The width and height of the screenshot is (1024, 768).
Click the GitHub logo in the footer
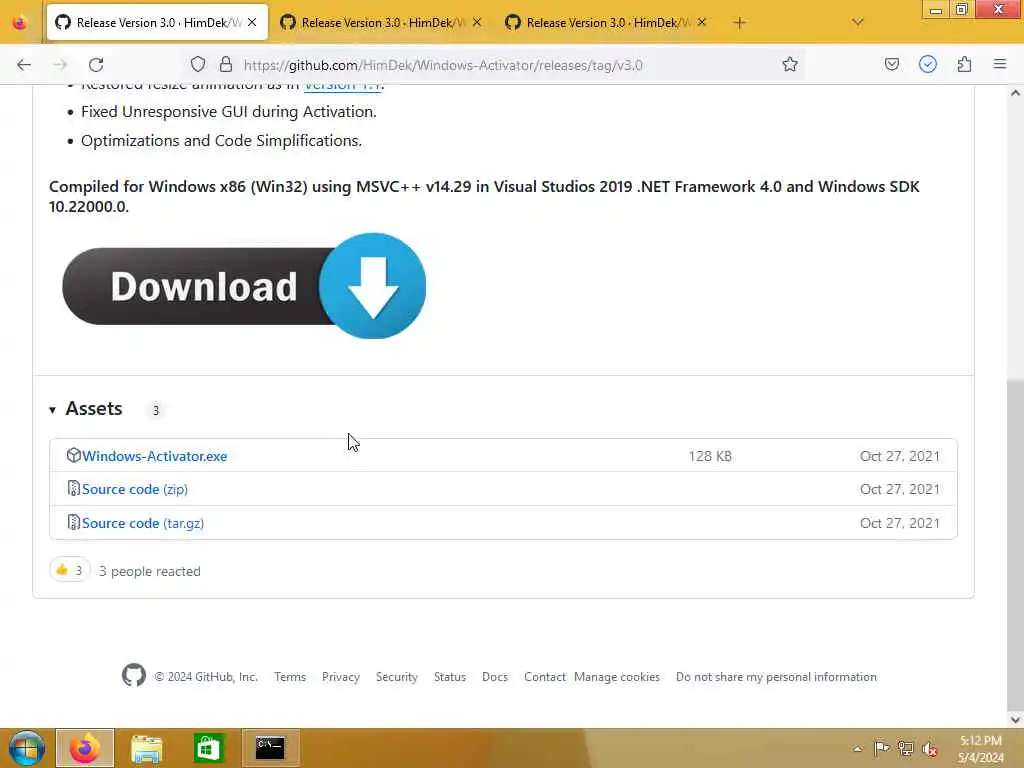[134, 675]
